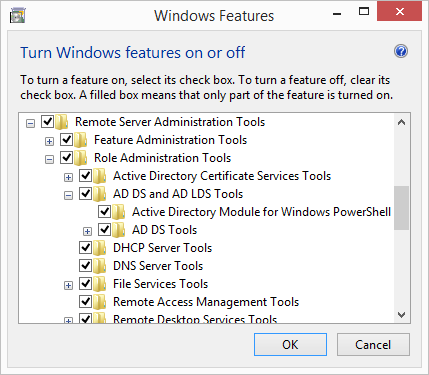
Task: Select the DHCP Server Tools label
Action: tap(162, 248)
